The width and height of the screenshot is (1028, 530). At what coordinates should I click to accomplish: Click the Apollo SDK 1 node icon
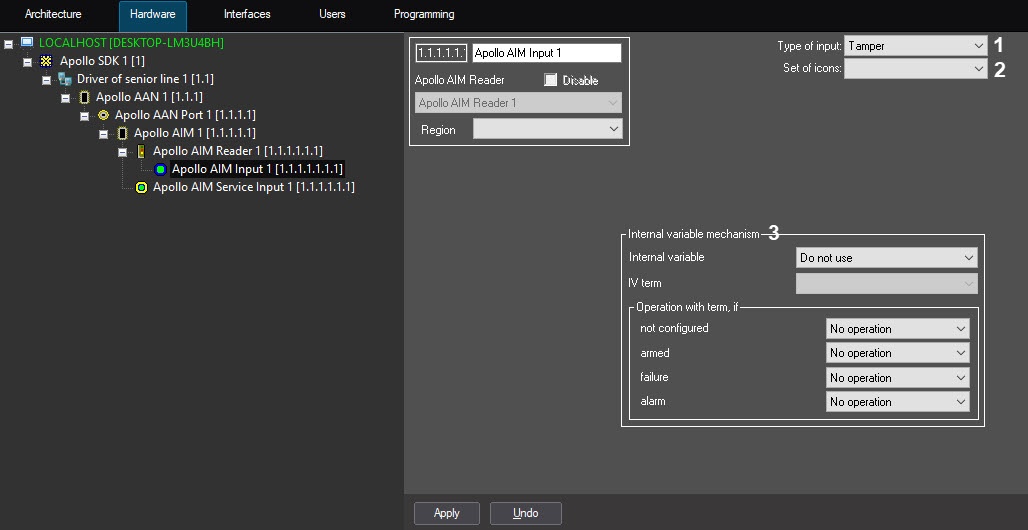click(45, 61)
